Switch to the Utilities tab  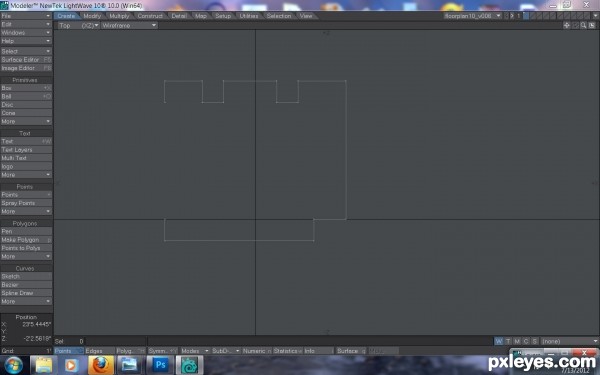point(249,16)
